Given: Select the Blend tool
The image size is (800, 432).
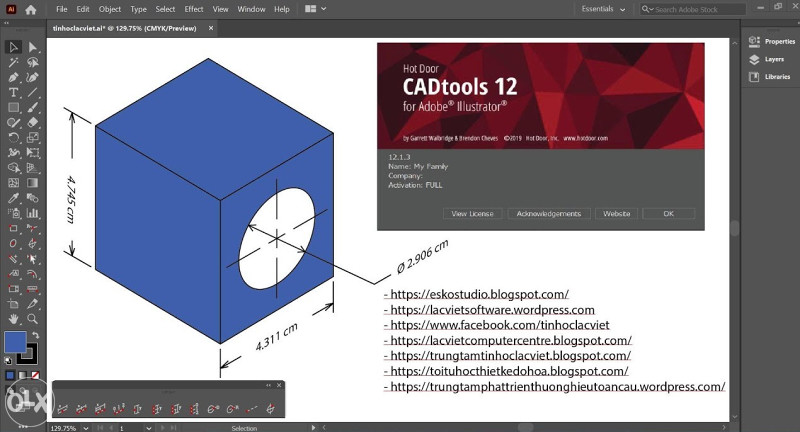Looking at the screenshot, I should pos(33,198).
